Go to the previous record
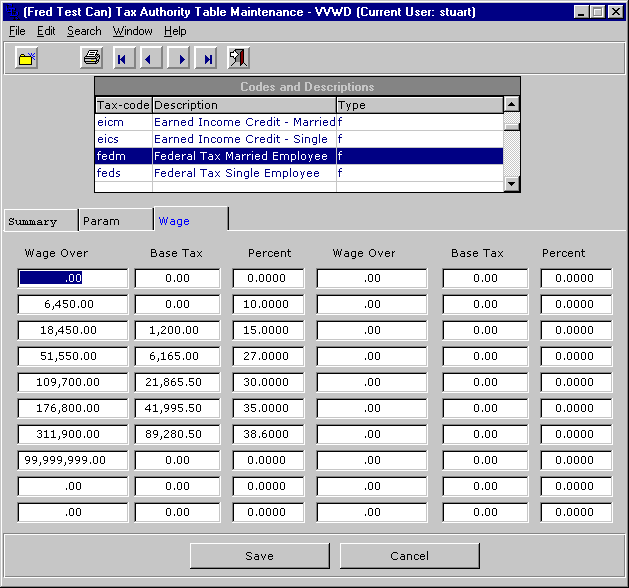Screen dimensions: 629x588 [x=150, y=59]
